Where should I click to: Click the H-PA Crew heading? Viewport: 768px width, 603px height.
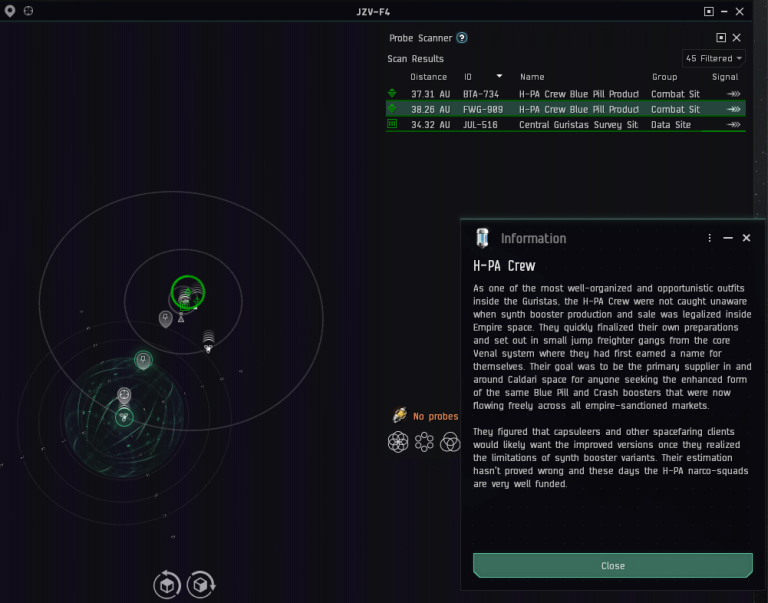click(504, 266)
